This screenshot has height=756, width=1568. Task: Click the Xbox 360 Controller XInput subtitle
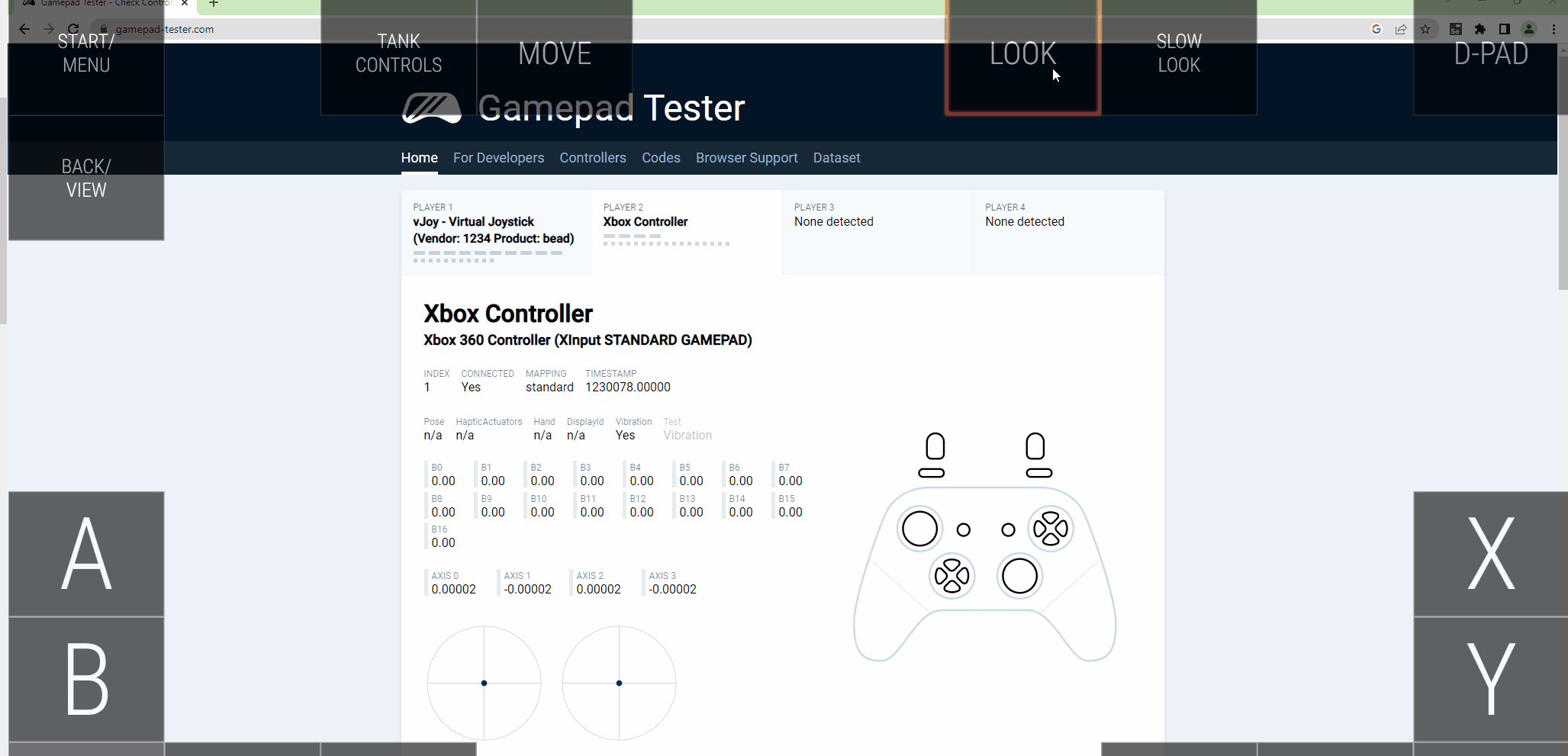(x=588, y=340)
